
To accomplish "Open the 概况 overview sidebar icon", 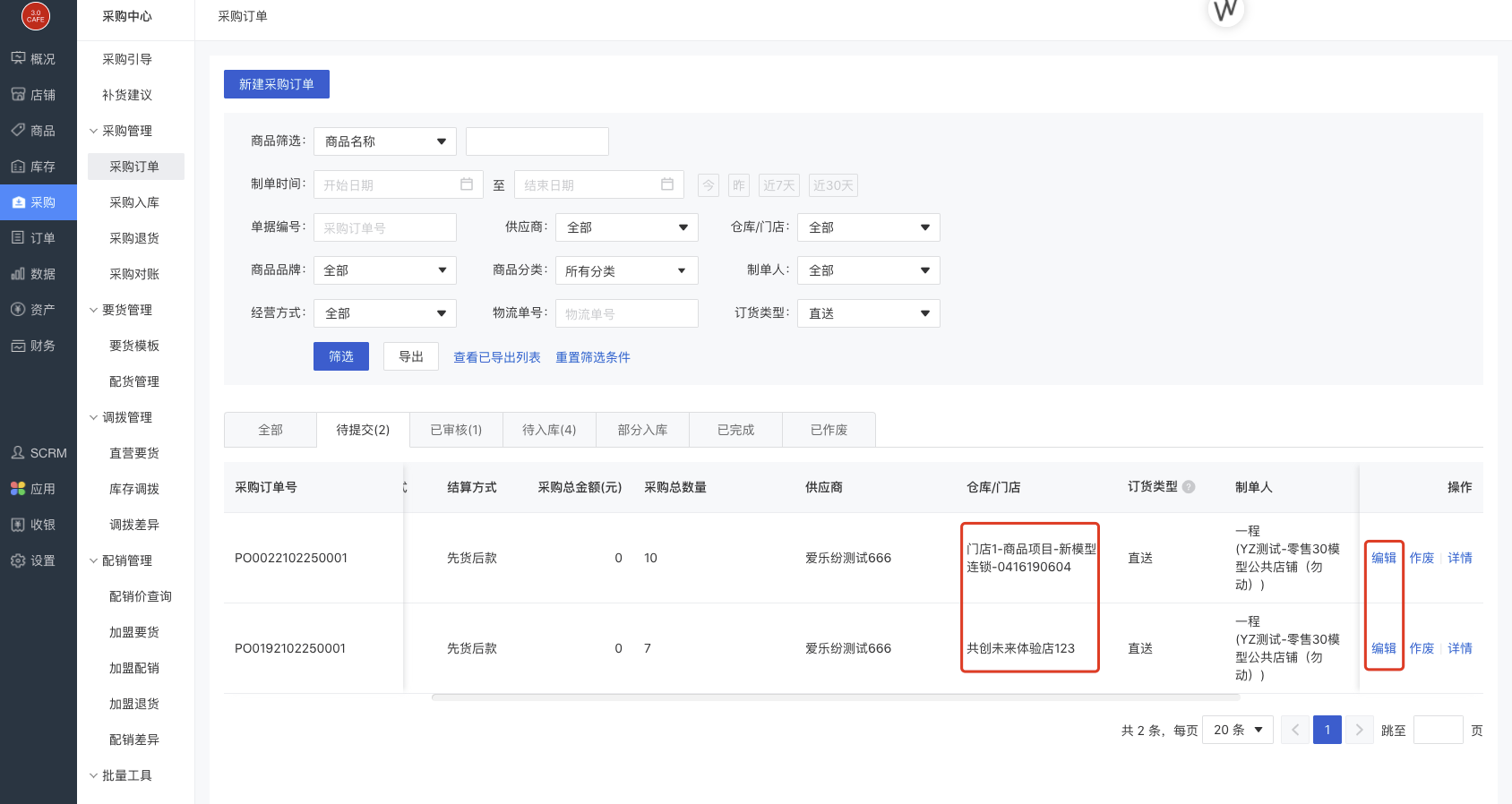I will pyautogui.click(x=18, y=58).
